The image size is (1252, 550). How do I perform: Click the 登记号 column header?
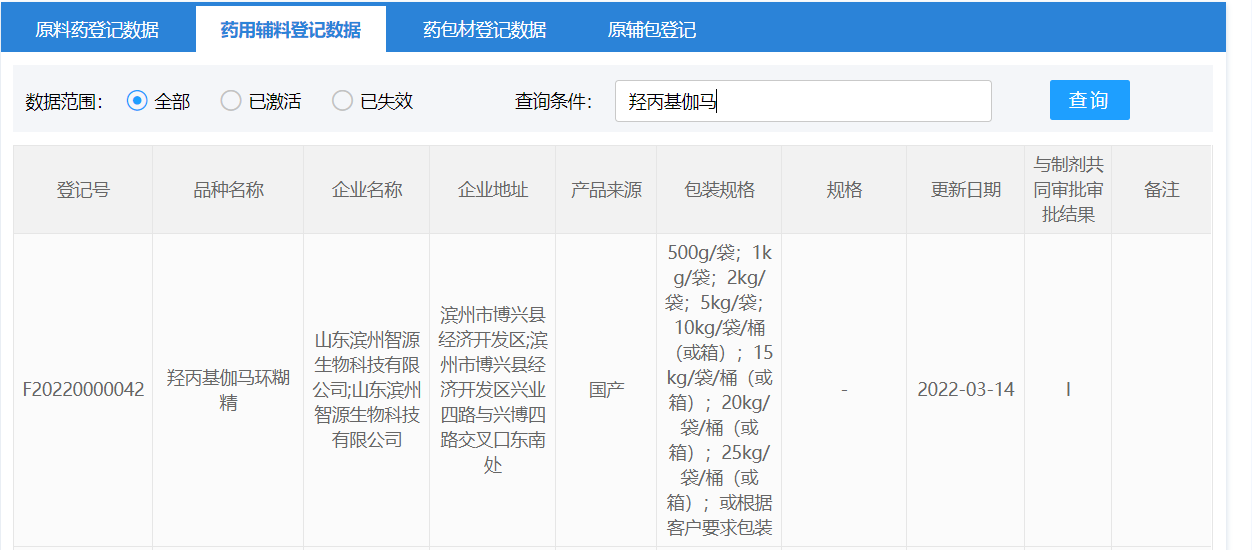point(83,190)
